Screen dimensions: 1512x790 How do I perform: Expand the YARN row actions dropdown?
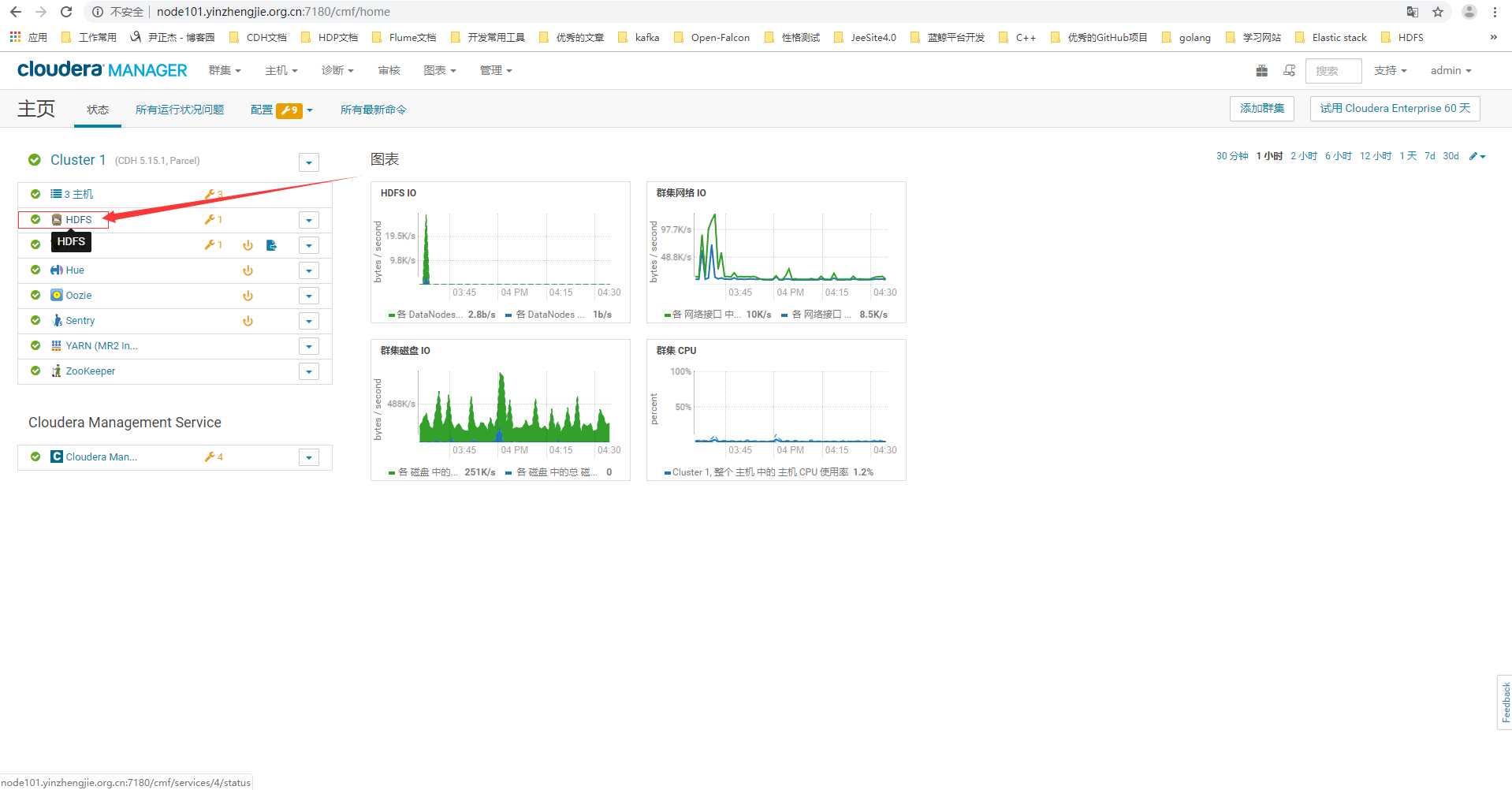[x=309, y=347]
